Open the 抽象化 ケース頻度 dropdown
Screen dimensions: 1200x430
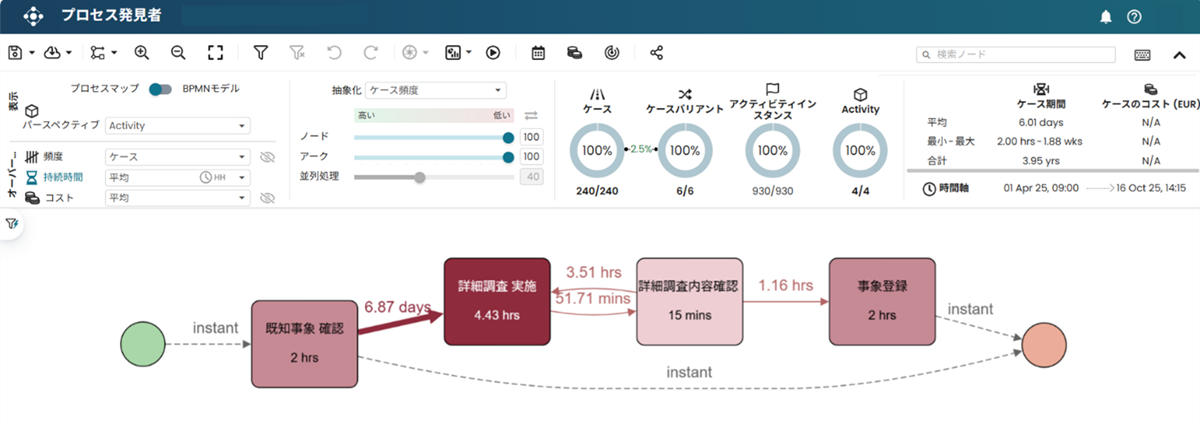[x=436, y=90]
